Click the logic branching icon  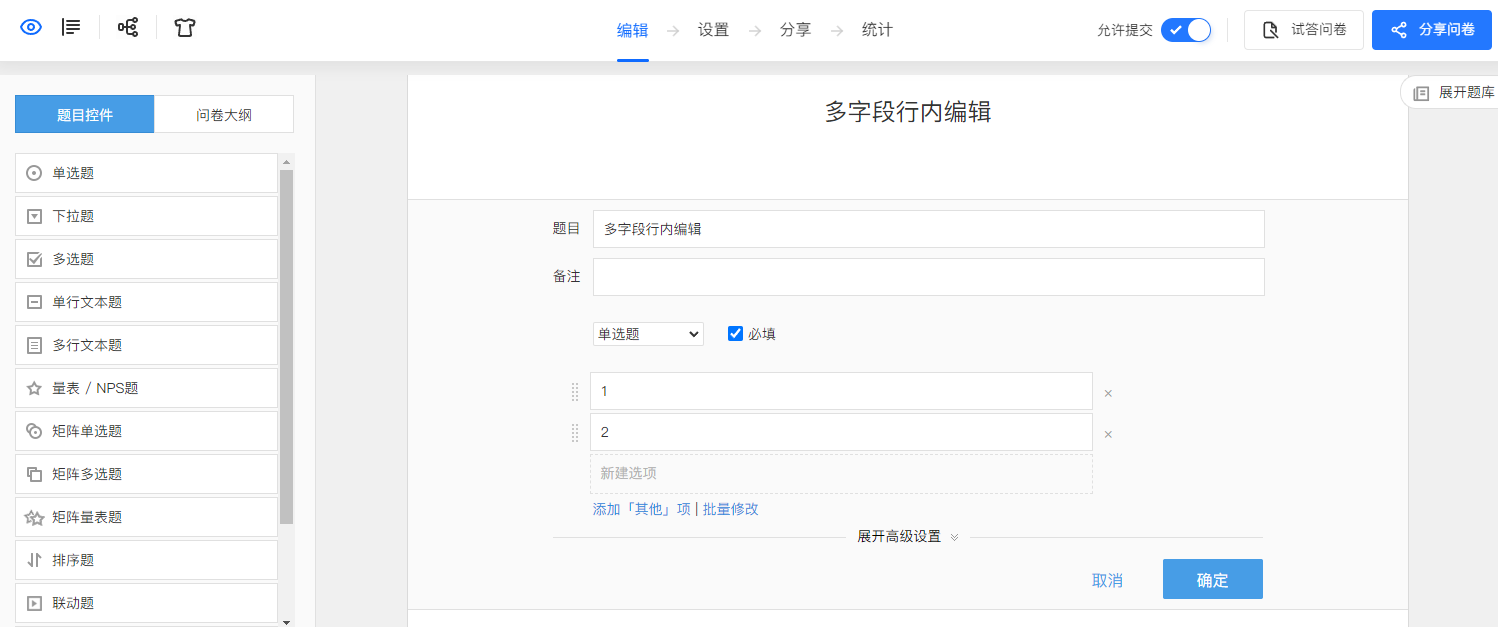tap(128, 27)
